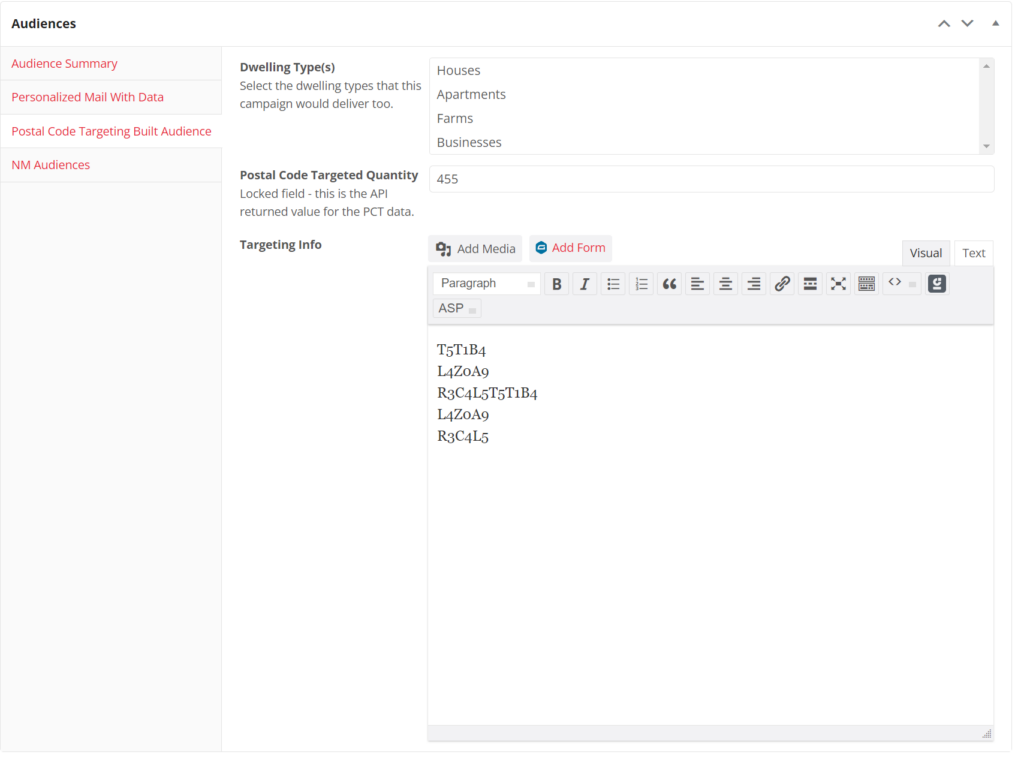The height and width of the screenshot is (761, 1024).
Task: Apply italic formatting to text
Action: (x=585, y=284)
